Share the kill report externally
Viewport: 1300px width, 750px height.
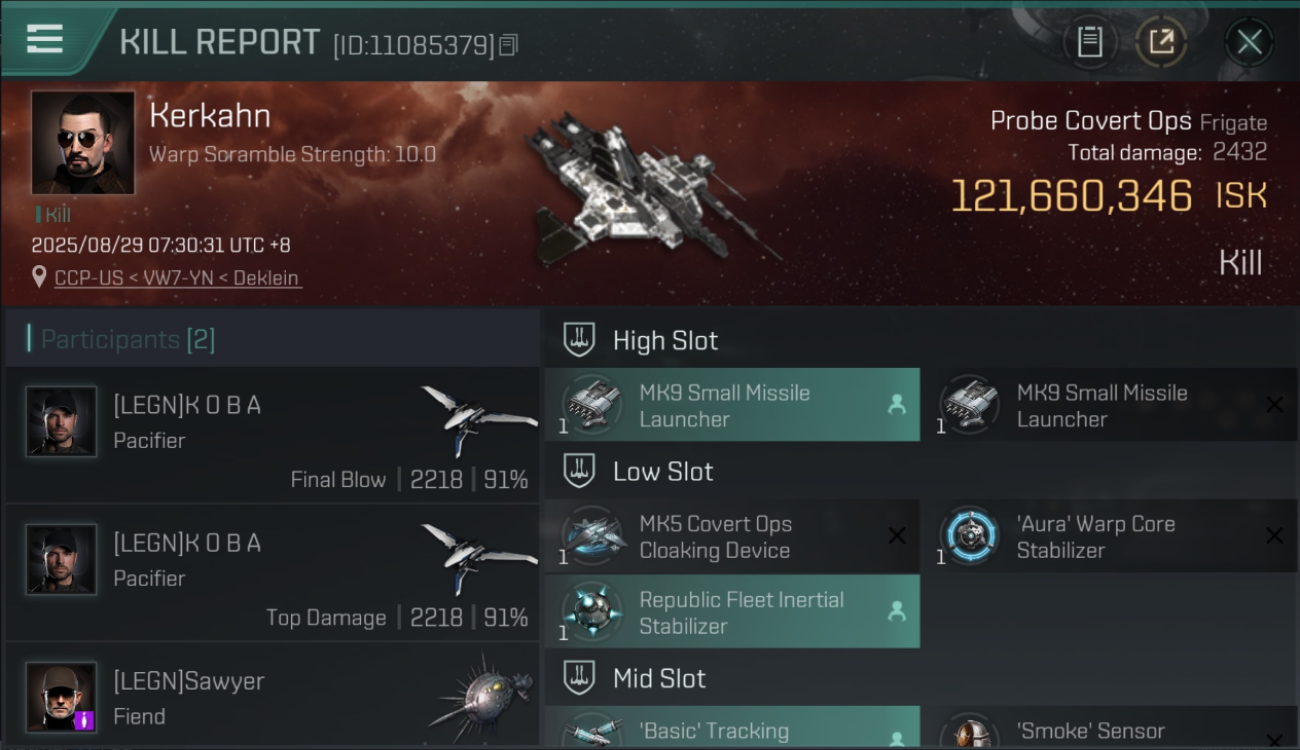coord(1162,42)
